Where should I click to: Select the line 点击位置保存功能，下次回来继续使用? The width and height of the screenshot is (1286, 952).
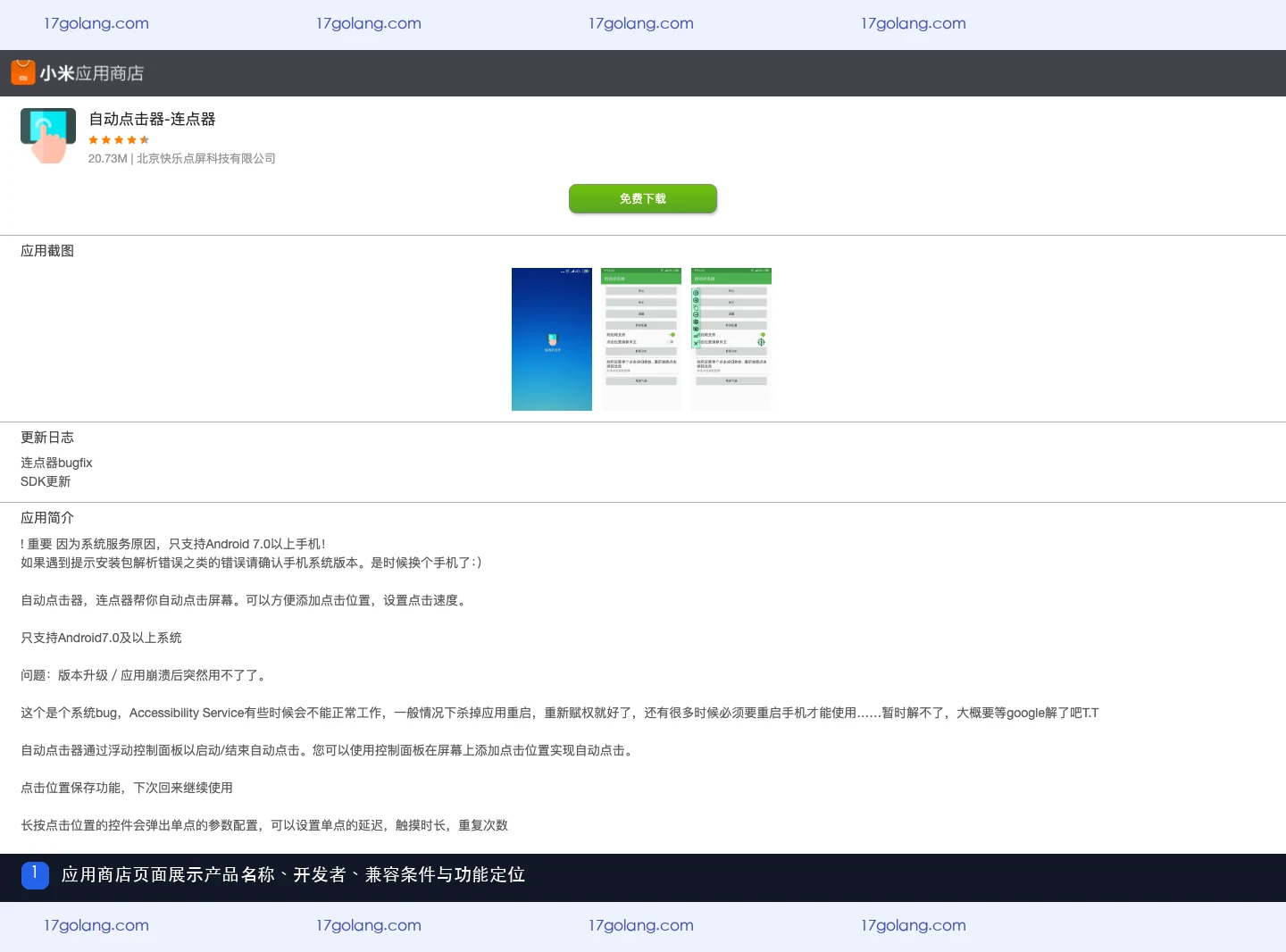(127, 788)
